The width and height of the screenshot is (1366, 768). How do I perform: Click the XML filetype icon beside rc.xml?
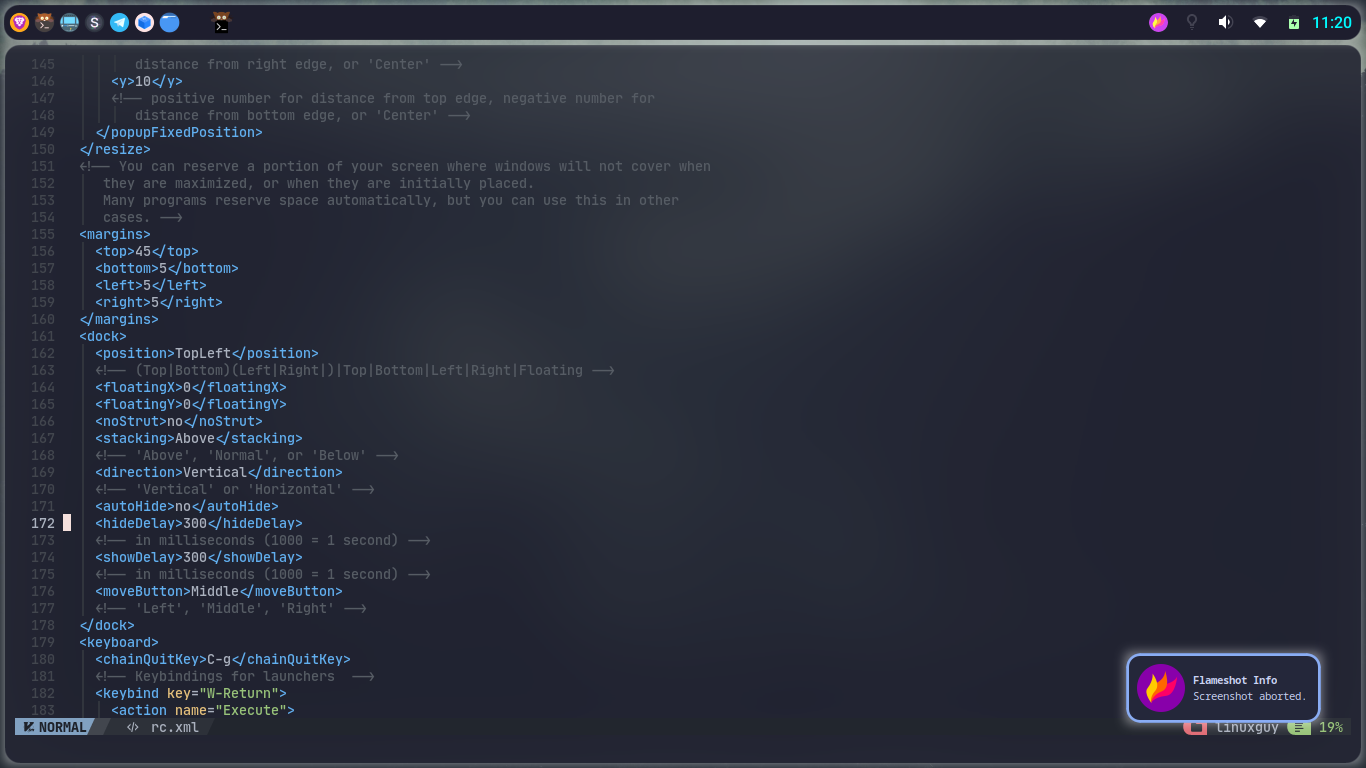pos(132,727)
